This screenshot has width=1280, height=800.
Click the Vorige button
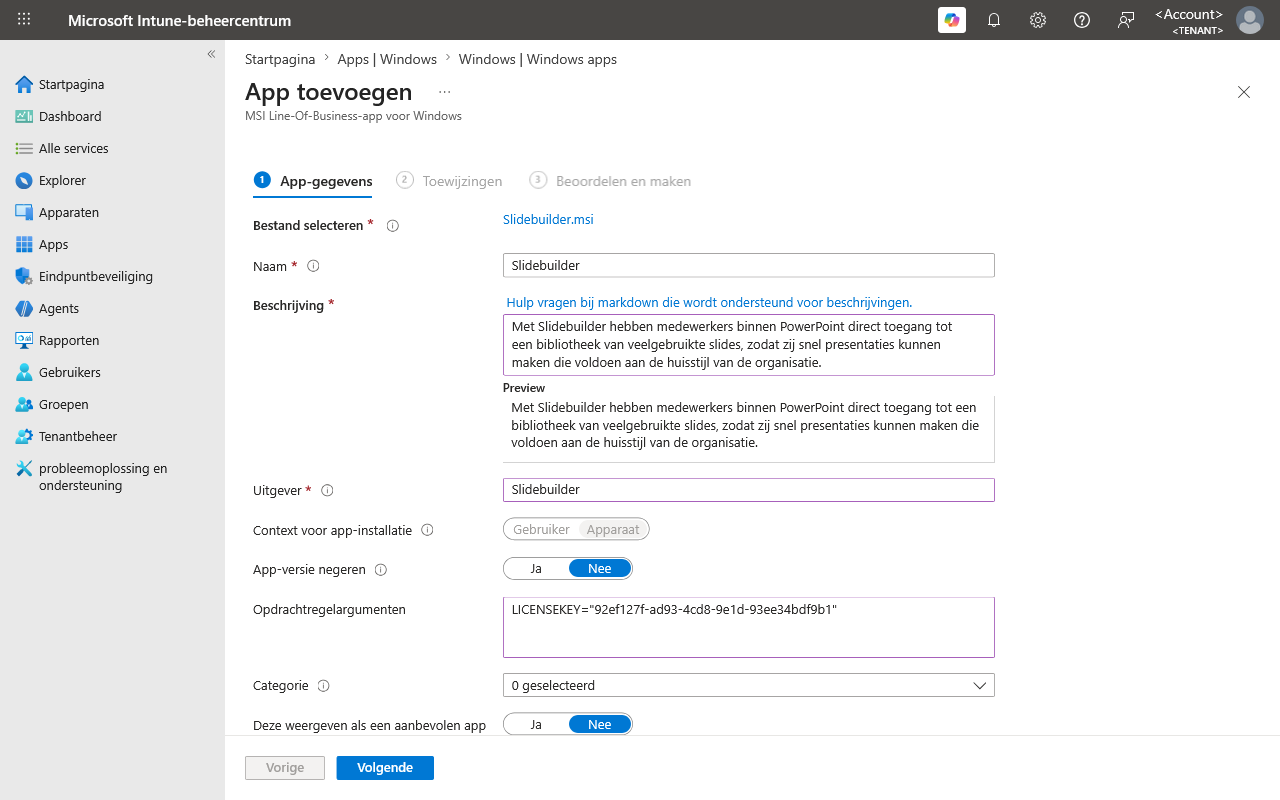[x=285, y=768]
